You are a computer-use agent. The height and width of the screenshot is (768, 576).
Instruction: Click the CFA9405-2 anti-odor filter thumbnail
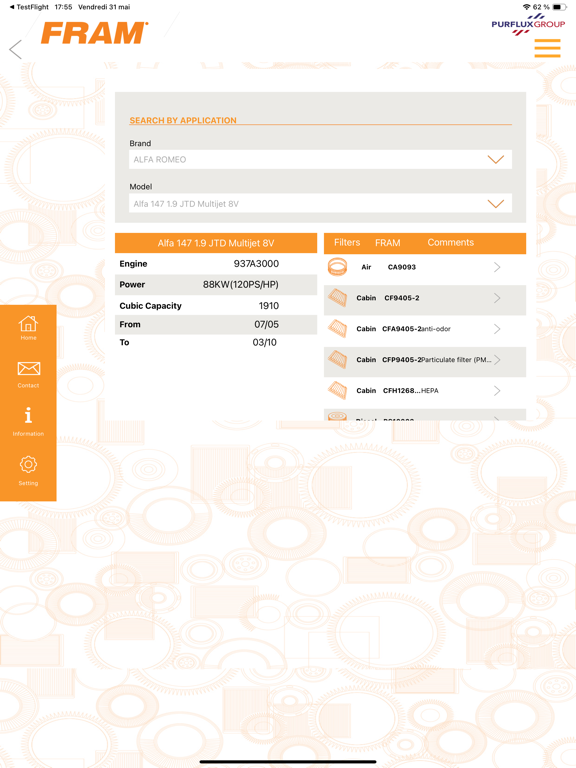coord(337,329)
